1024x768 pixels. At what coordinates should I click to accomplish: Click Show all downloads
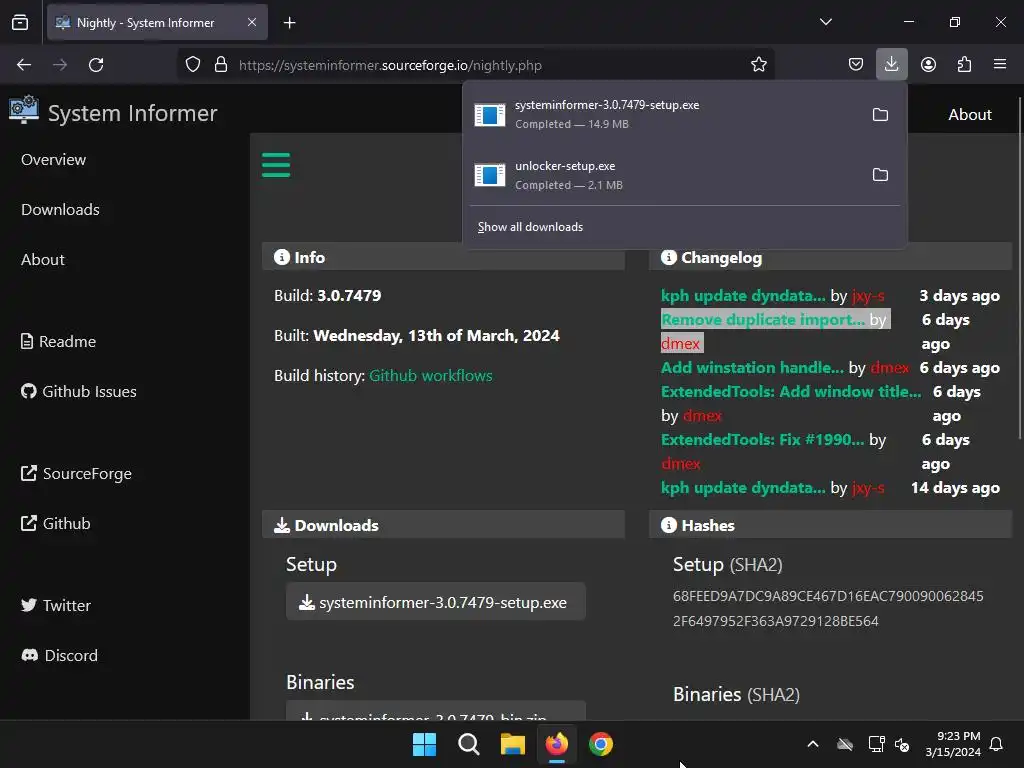530,227
